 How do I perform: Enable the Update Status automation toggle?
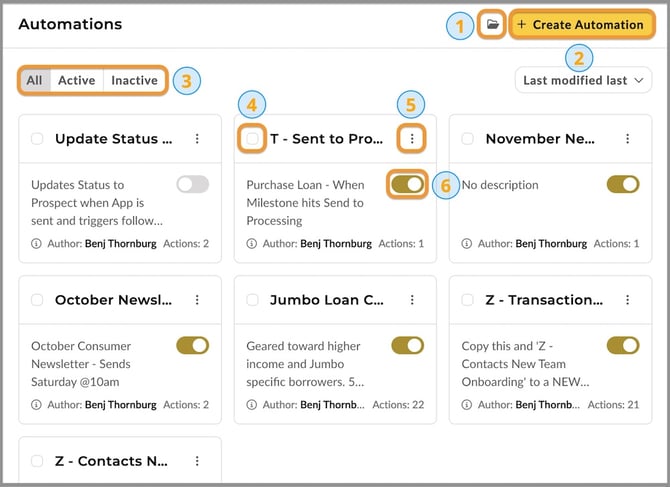193,185
